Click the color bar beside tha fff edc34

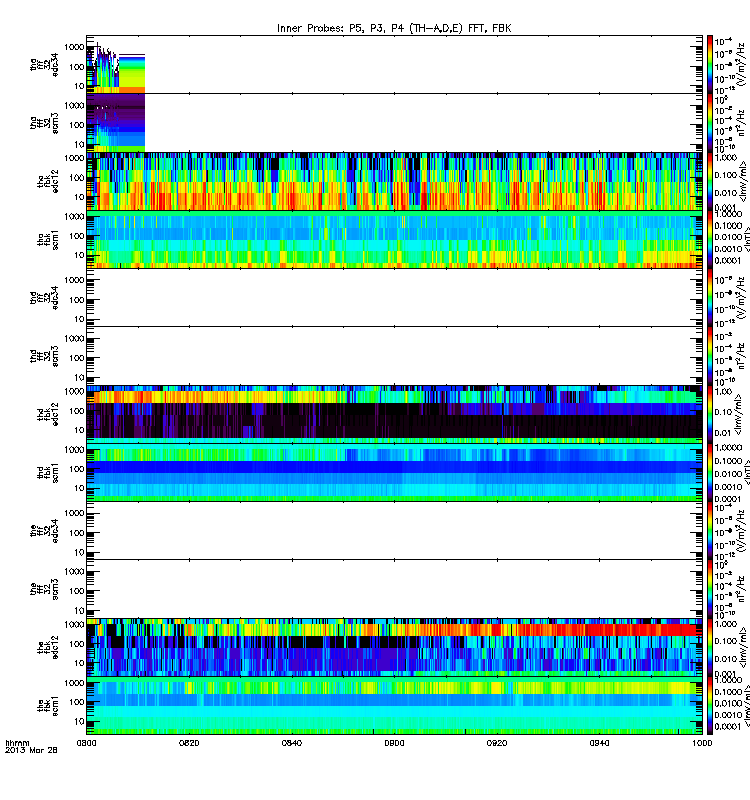pyautogui.click(x=710, y=65)
